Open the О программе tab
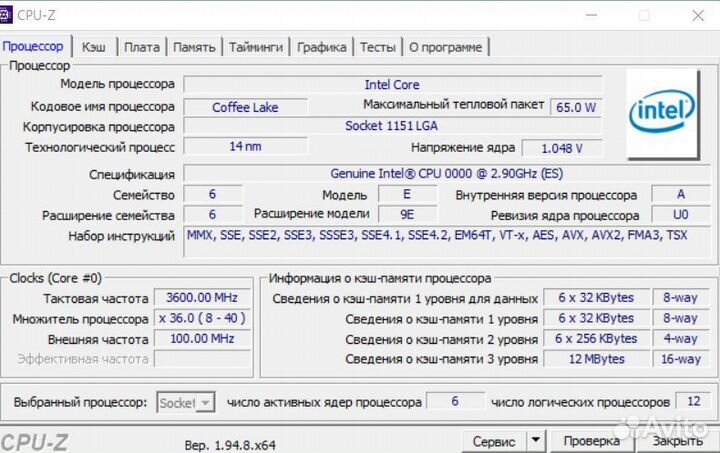Screen dimensions: 720x453 445,47
